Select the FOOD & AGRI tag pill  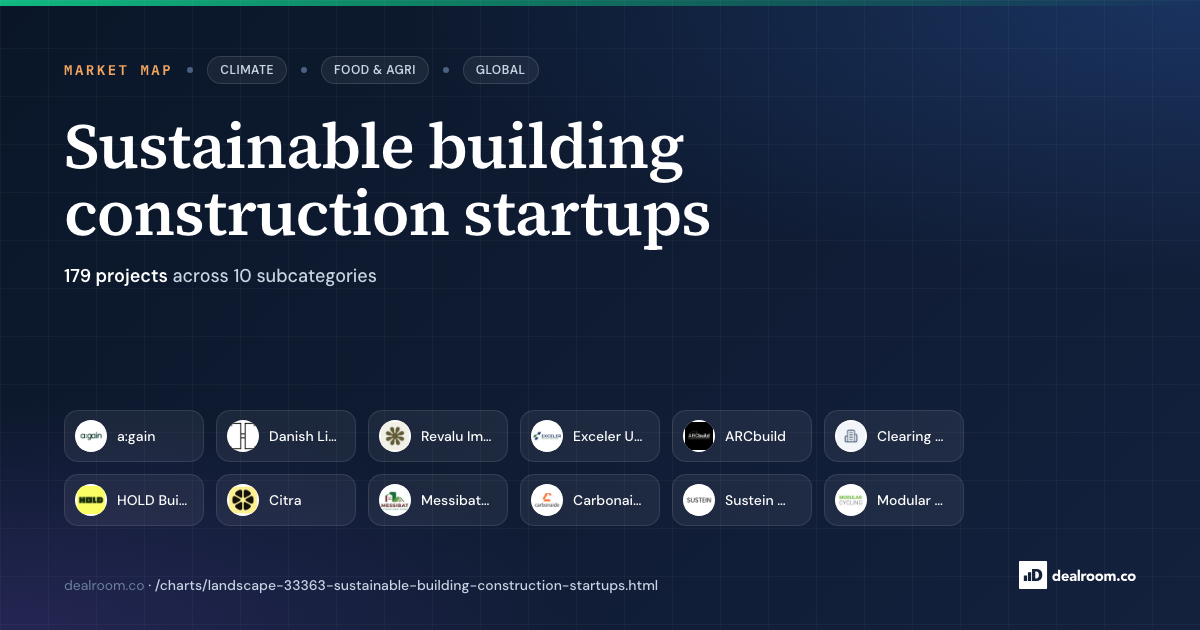click(375, 70)
